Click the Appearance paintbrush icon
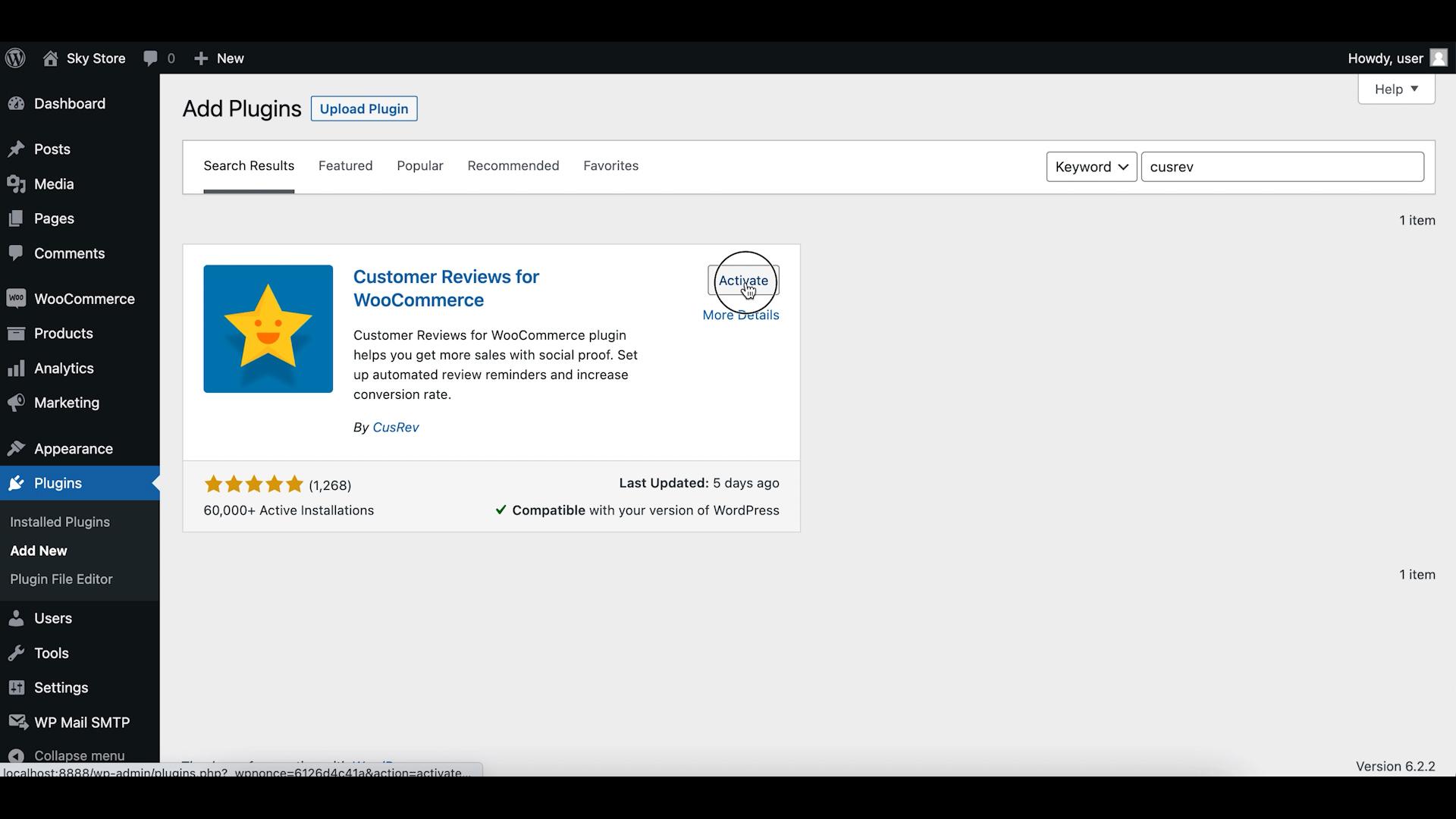Viewport: 1456px width, 819px height. tap(16, 449)
